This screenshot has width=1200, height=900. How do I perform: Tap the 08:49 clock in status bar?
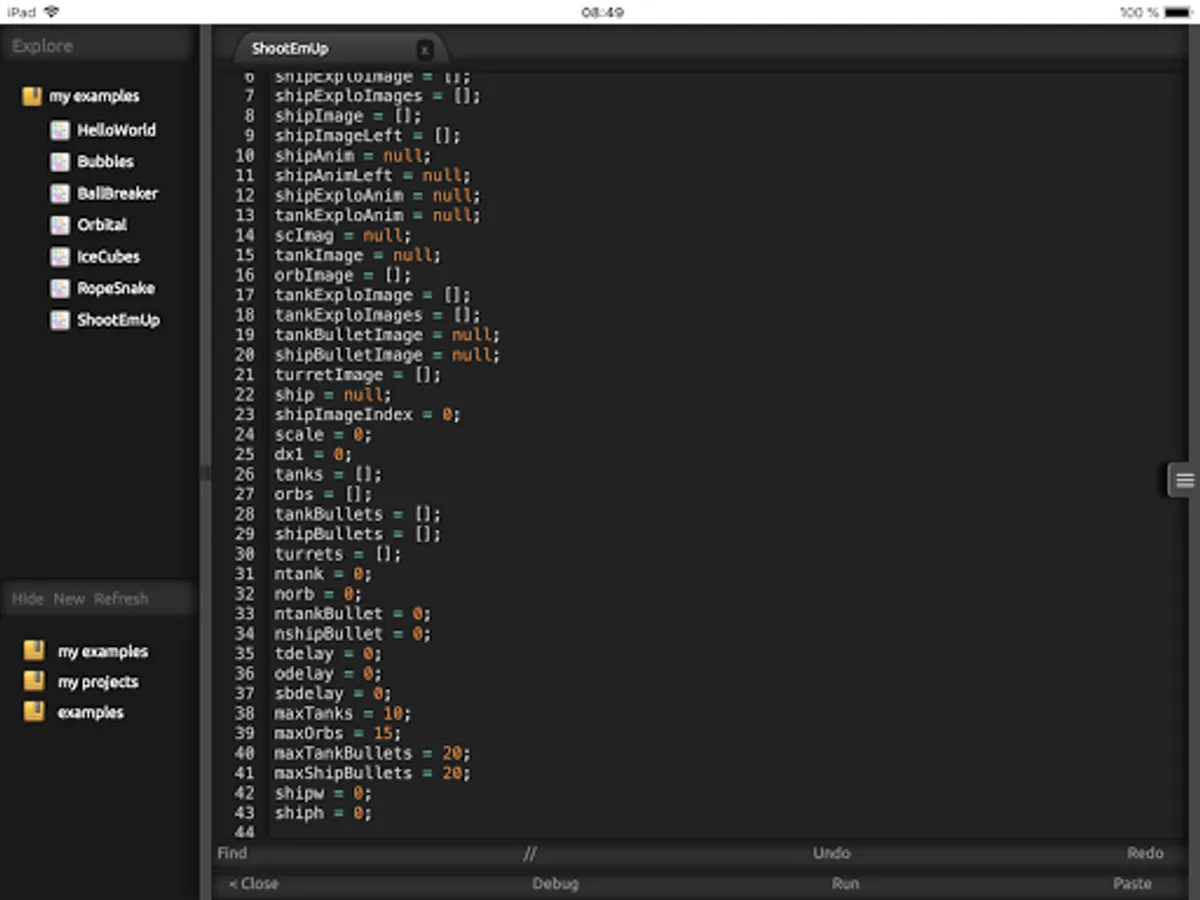(602, 12)
